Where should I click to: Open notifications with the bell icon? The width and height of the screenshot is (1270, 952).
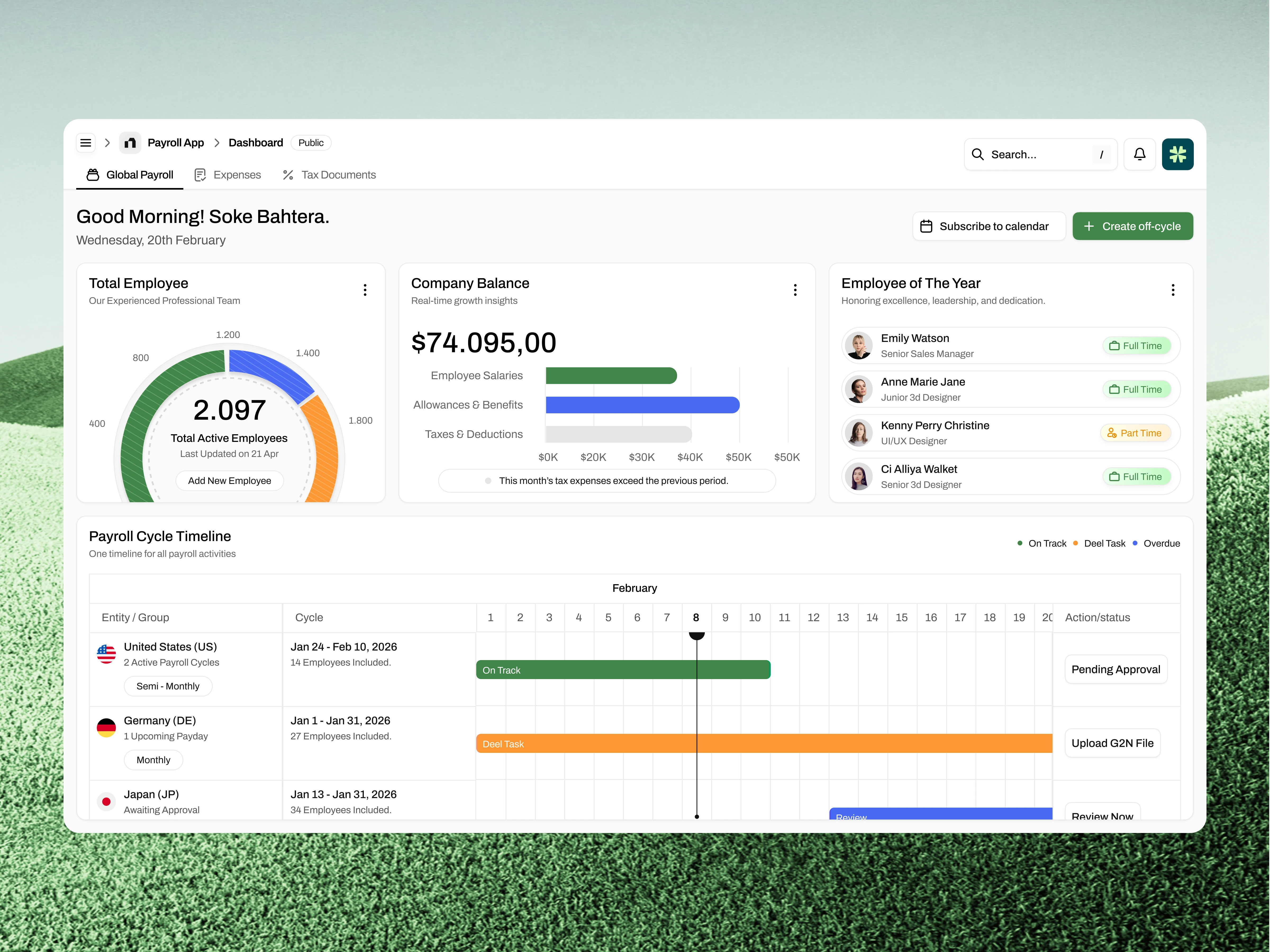1139,154
